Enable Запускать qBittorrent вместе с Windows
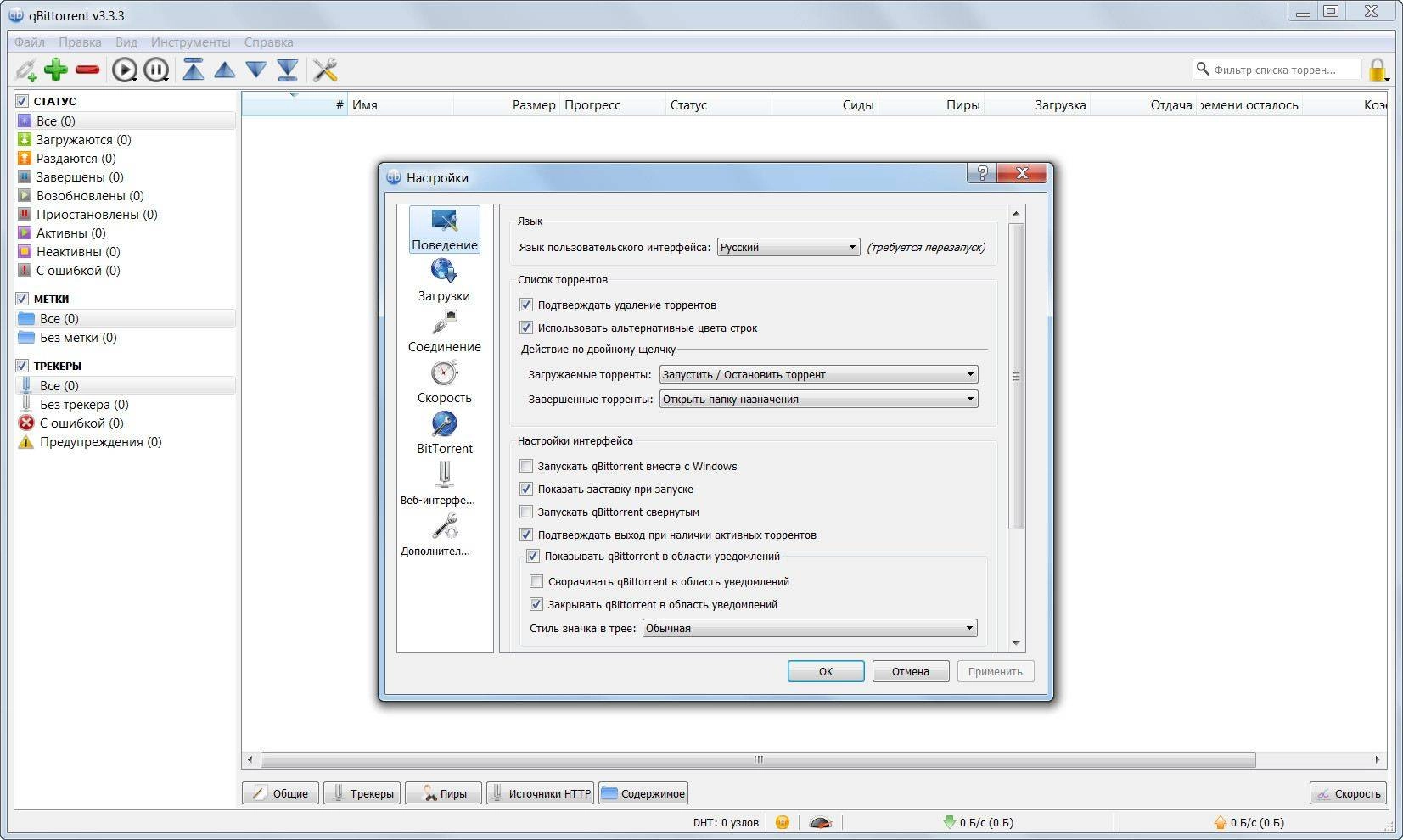Screen dimensions: 1403x840 coord(526,466)
